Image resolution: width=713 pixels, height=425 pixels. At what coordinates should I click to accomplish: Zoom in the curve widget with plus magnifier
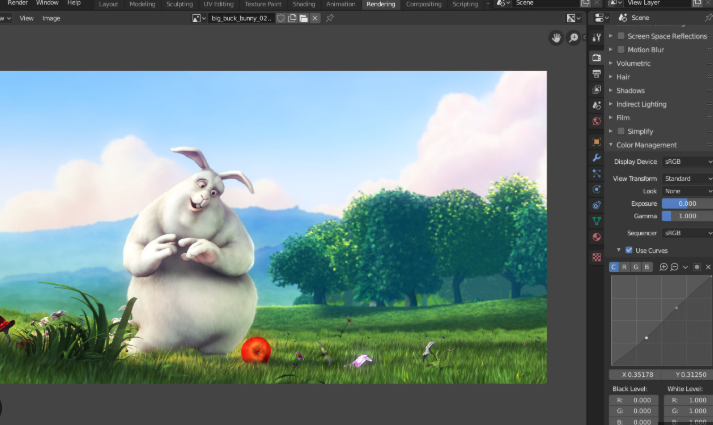(x=663, y=267)
